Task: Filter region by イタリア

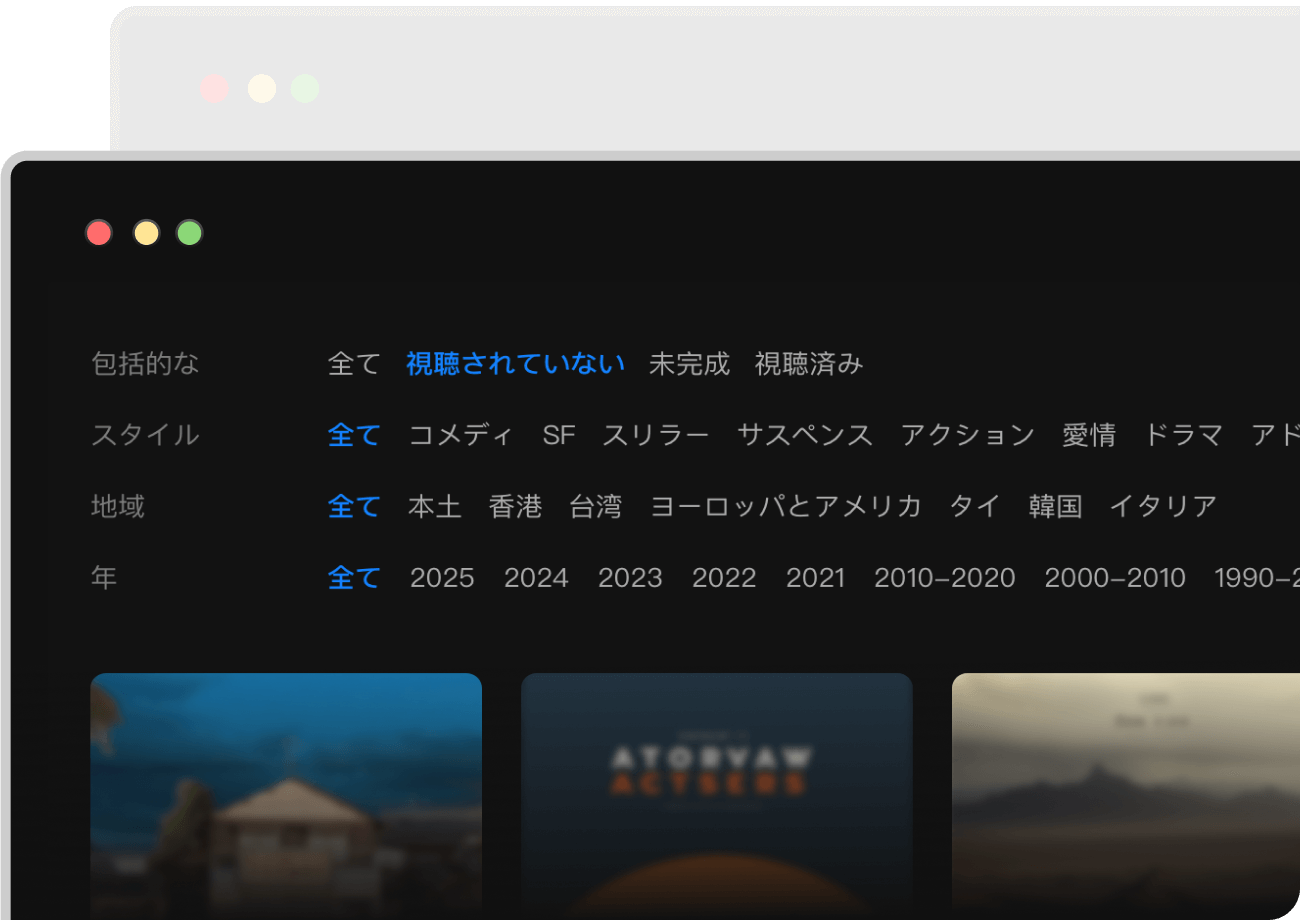Action: 1163,507
